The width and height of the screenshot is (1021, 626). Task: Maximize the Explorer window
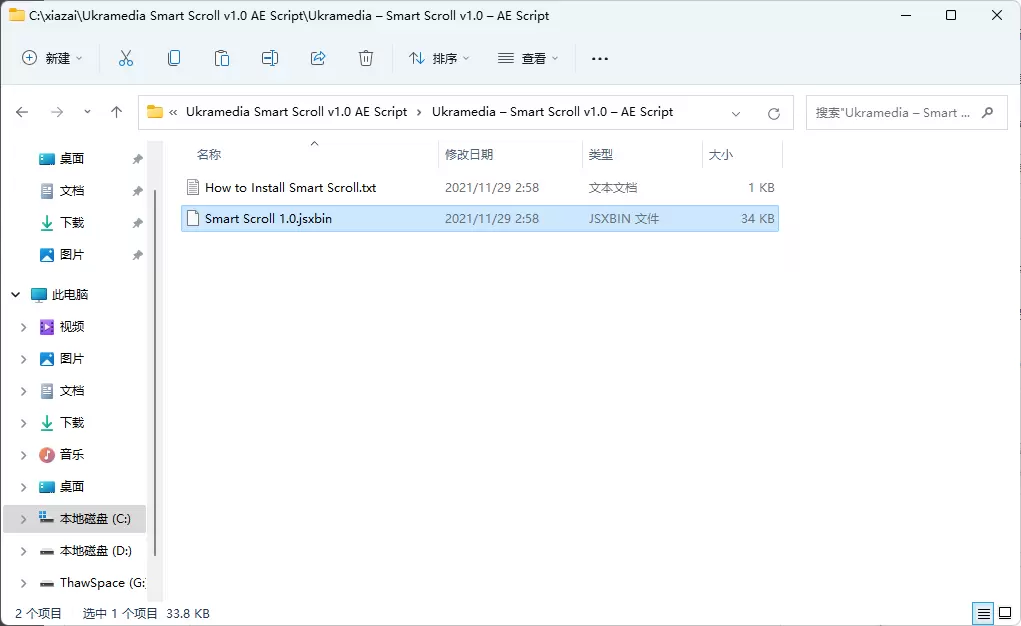coord(951,15)
